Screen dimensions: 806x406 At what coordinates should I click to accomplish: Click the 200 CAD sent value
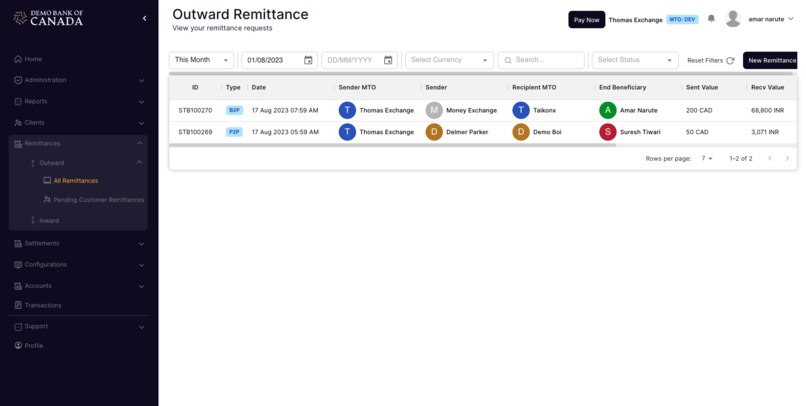pos(699,110)
